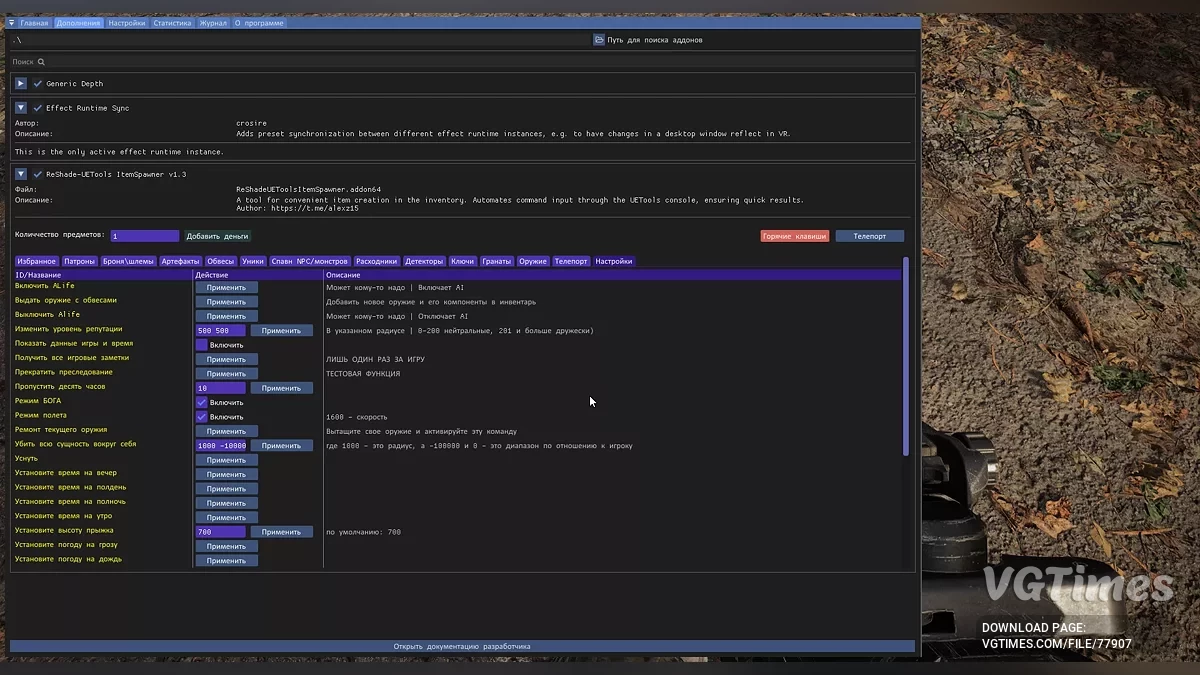Collapse the Effect Runtime Sync section
Viewport: 1200px width, 675px height.
21,108
